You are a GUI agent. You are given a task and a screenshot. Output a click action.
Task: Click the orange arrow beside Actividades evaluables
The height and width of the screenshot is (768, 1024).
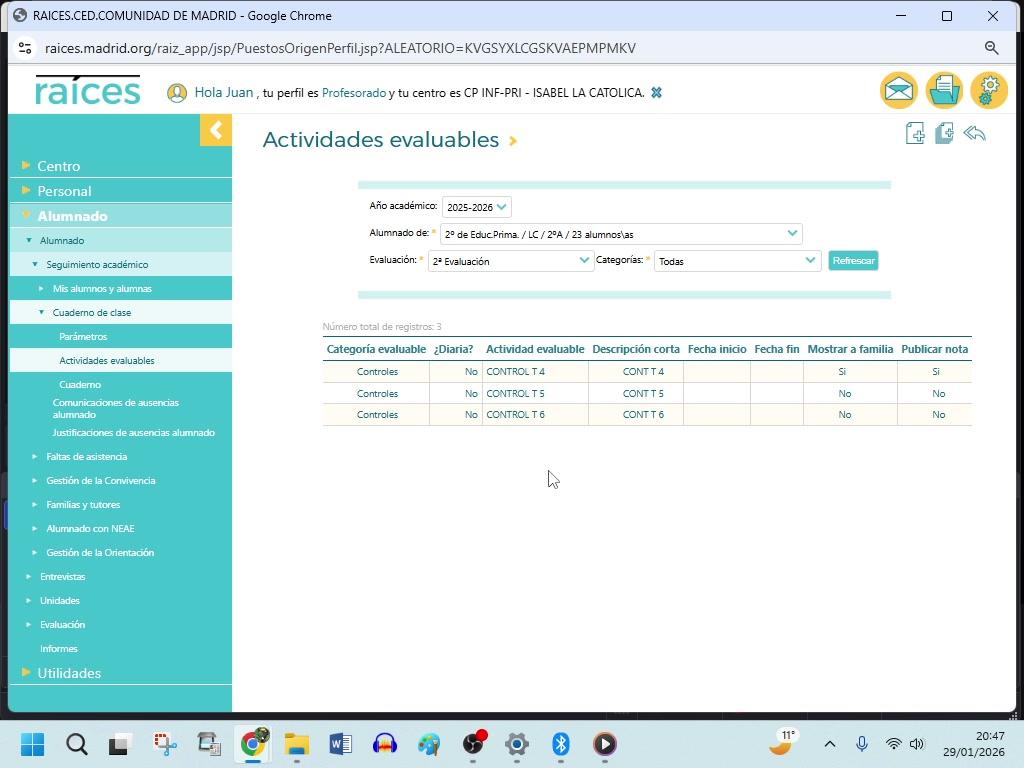[513, 140]
